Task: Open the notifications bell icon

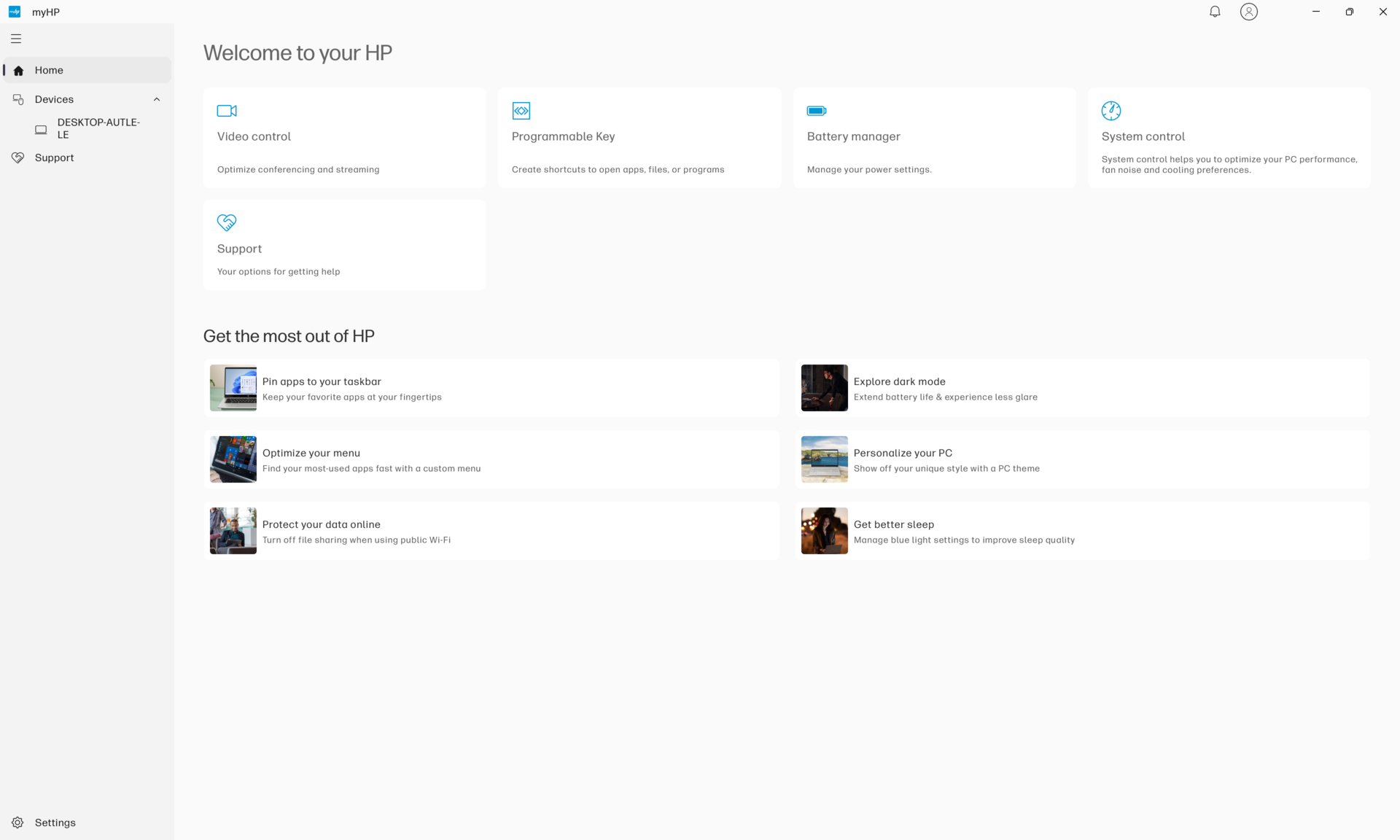Action: (x=1215, y=12)
